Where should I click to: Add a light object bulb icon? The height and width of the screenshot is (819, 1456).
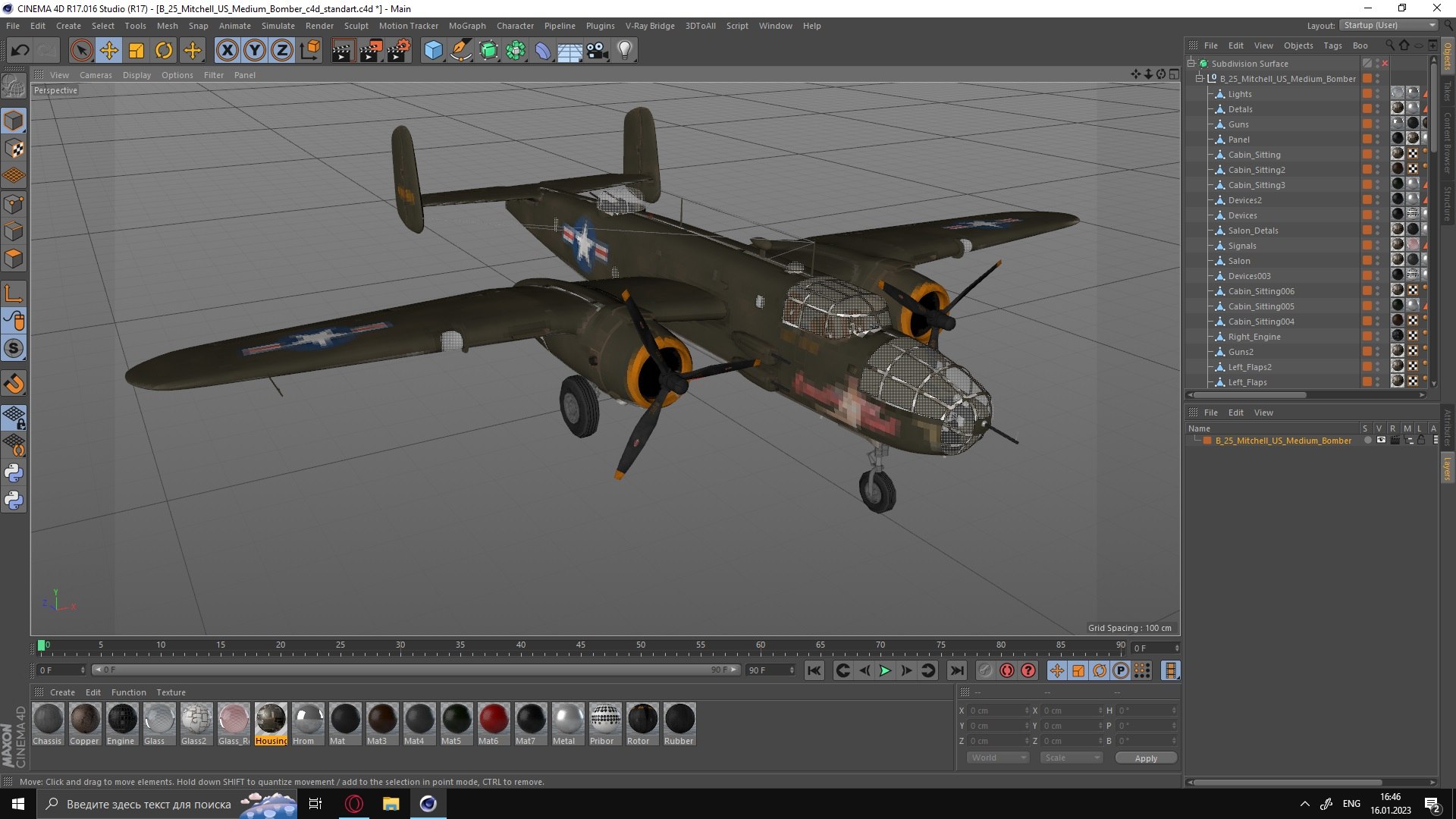click(x=625, y=51)
